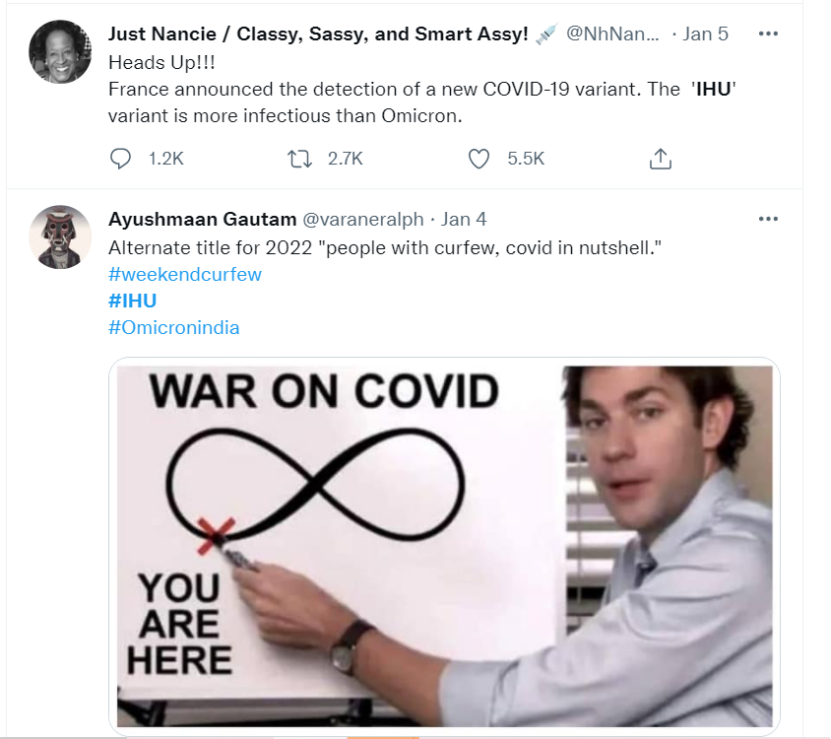Open Just Nancie's profile picture
The height and width of the screenshot is (739, 831).
60,52
